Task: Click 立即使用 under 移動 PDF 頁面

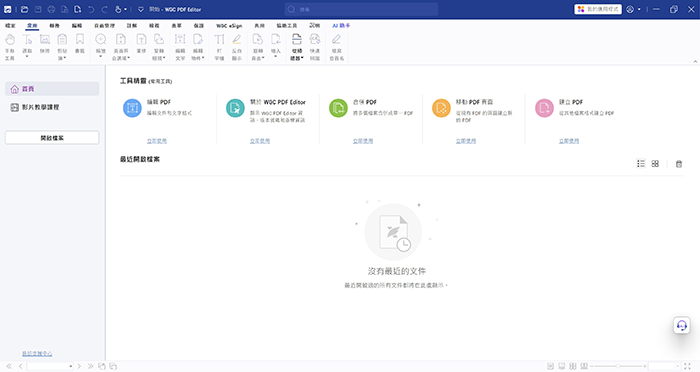Action: click(466, 141)
